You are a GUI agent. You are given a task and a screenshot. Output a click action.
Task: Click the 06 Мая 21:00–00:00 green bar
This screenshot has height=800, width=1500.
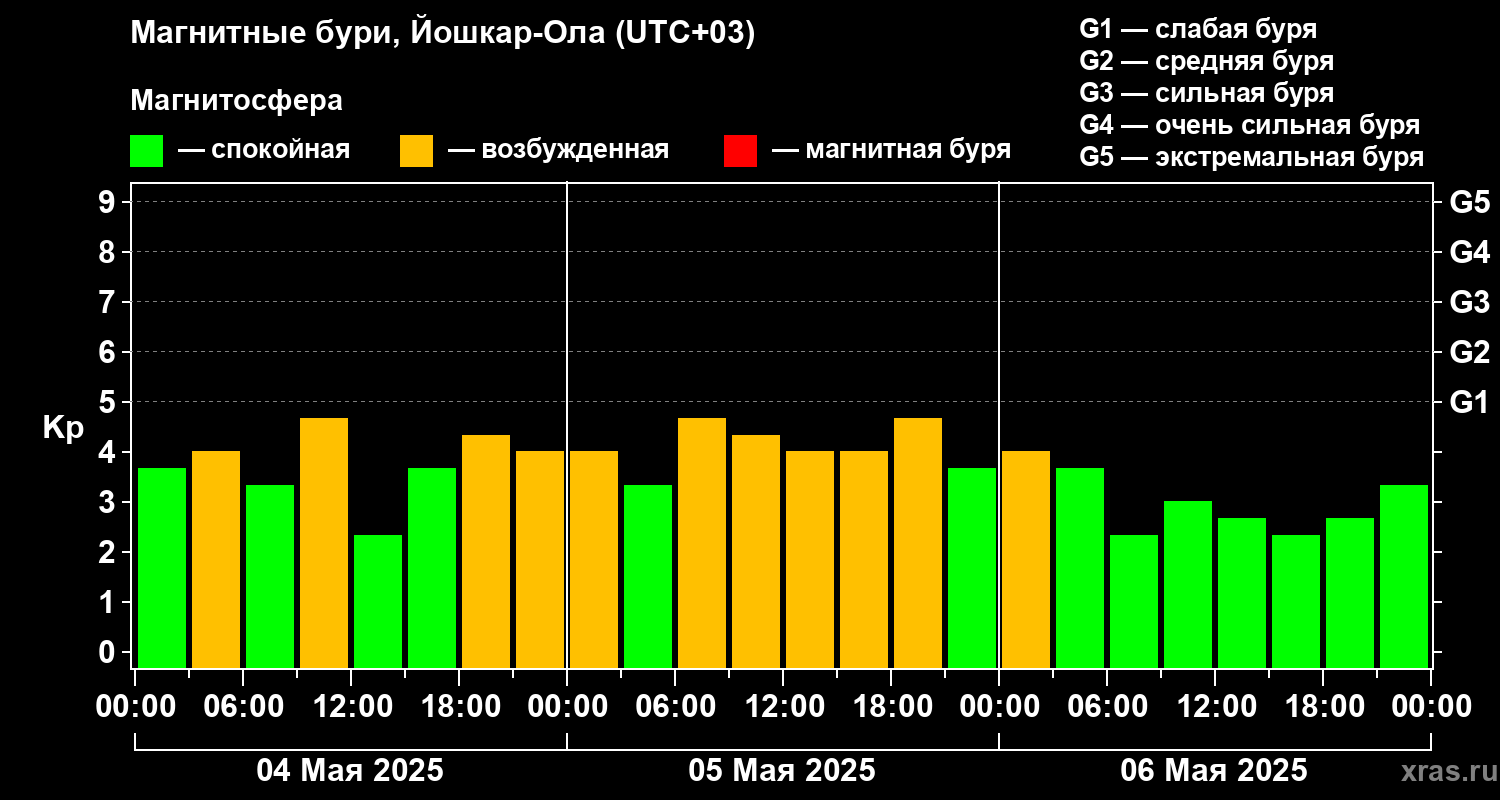[x=1404, y=576]
